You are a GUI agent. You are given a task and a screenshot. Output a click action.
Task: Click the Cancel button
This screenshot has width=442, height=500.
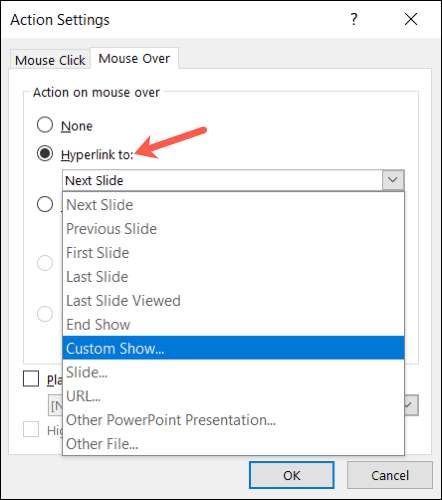[390, 475]
